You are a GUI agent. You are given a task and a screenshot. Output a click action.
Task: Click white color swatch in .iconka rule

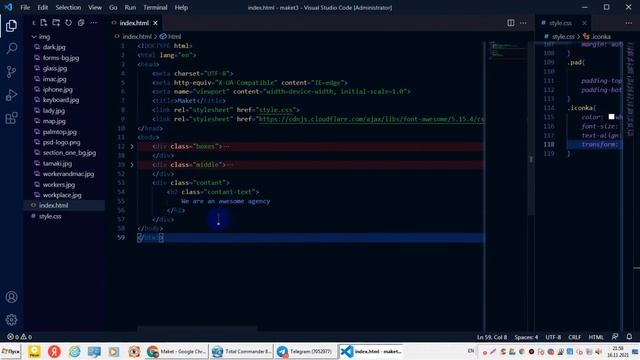point(611,117)
